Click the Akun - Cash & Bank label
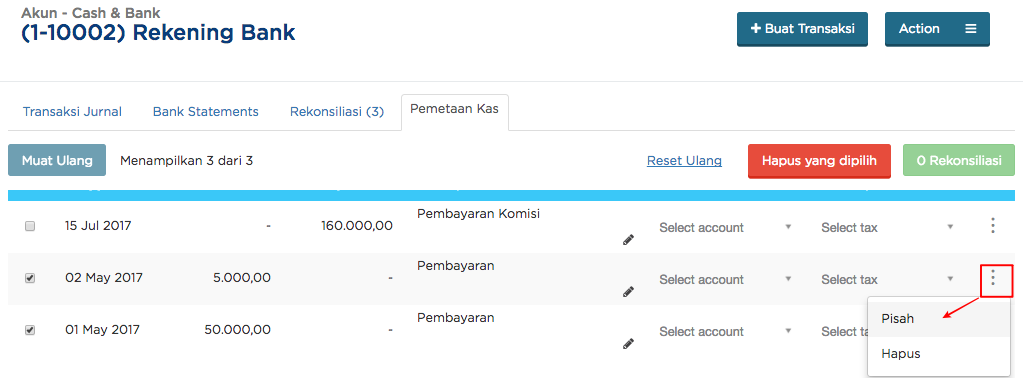 91,13
